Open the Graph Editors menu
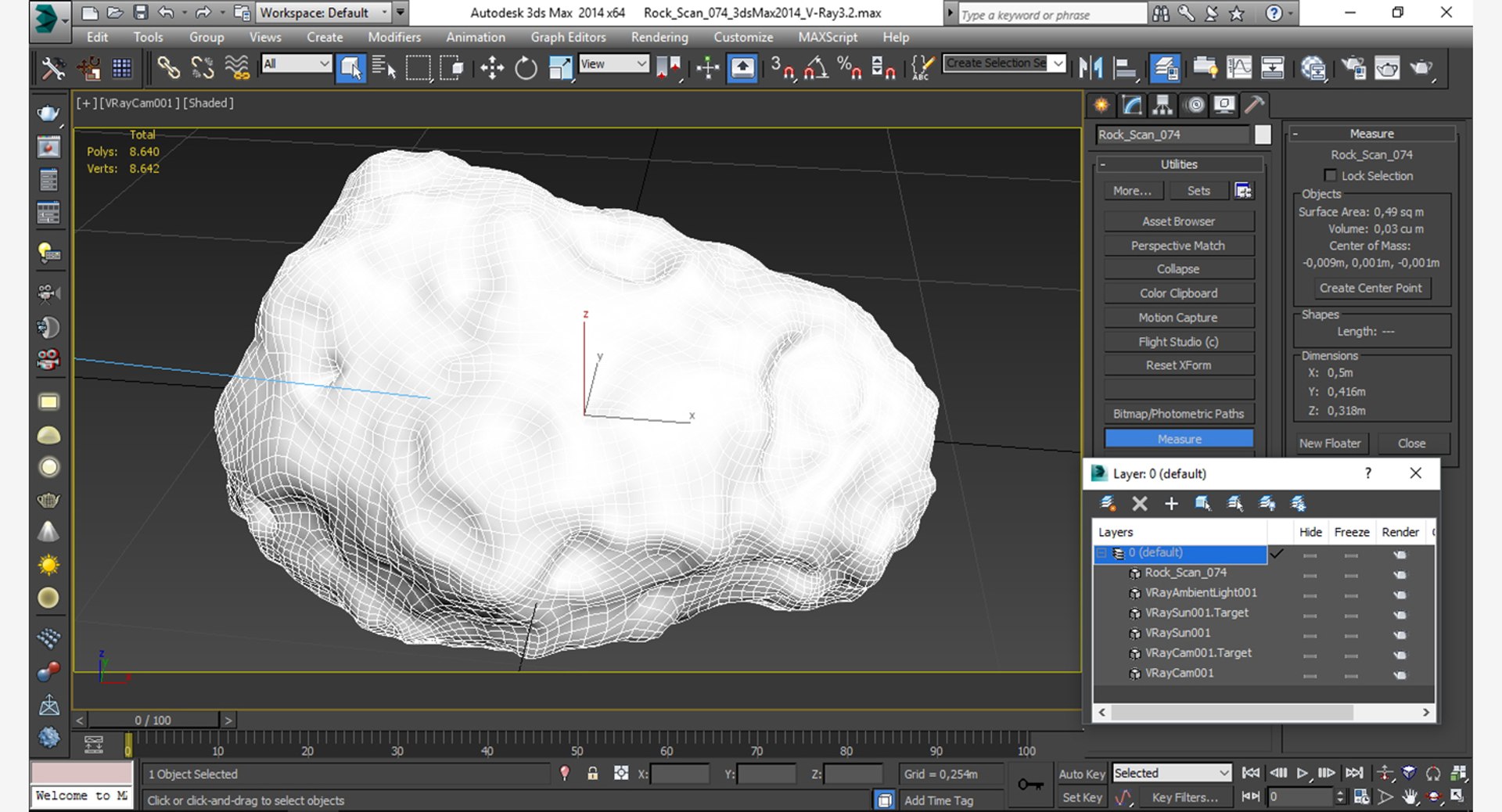Screen dimensions: 1502x812 point(568,37)
